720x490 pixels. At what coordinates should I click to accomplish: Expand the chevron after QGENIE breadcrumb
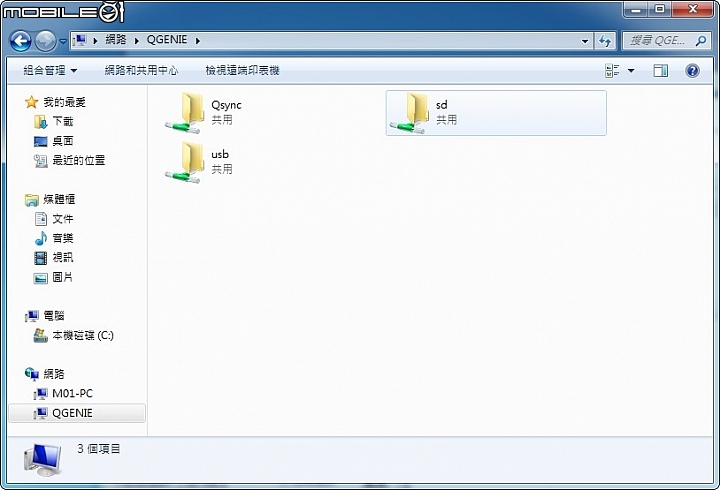198,40
